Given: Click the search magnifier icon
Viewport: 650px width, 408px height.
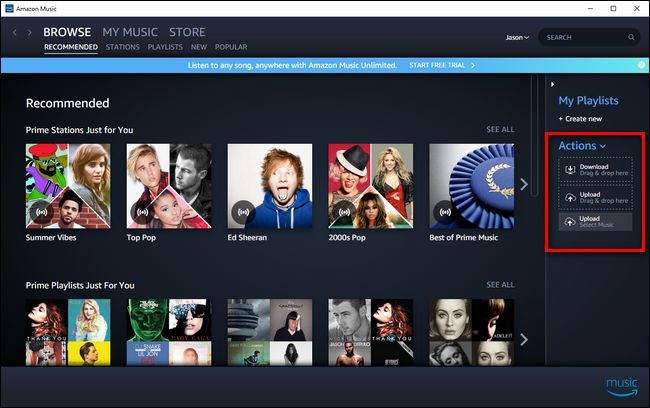Looking at the screenshot, I should 631,37.
